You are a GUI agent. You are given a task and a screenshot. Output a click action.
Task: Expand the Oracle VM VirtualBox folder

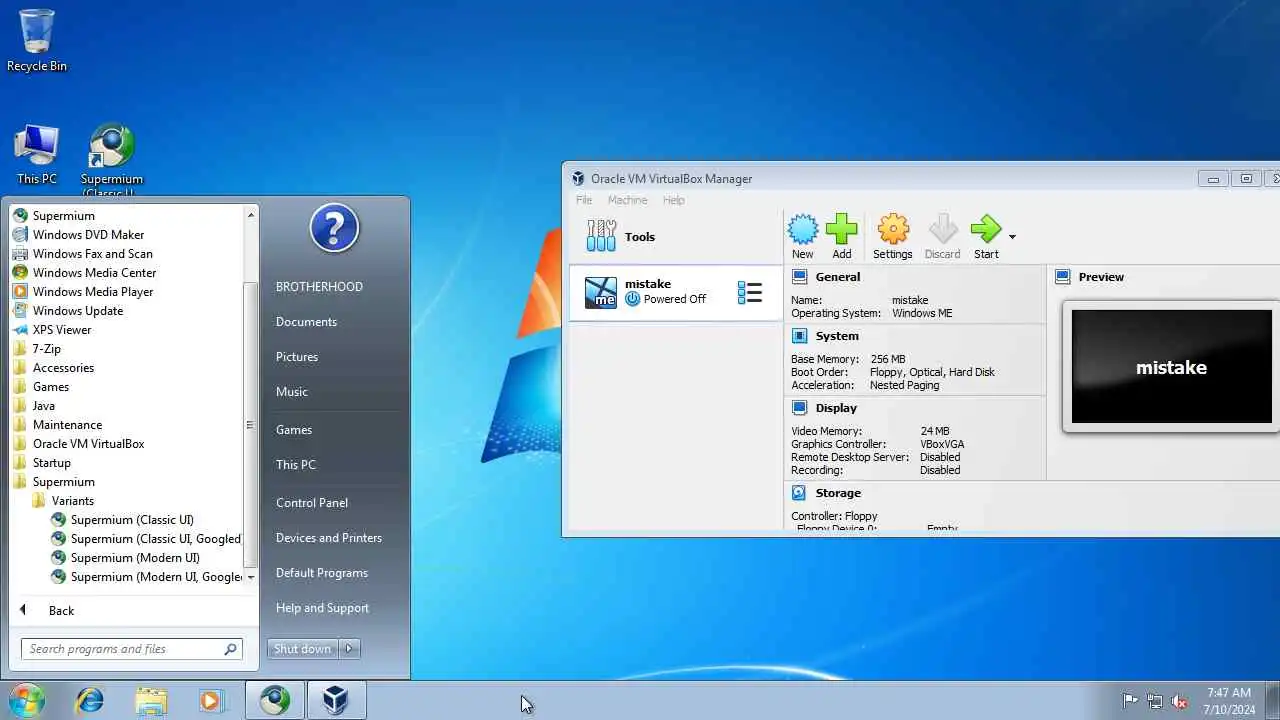point(88,443)
